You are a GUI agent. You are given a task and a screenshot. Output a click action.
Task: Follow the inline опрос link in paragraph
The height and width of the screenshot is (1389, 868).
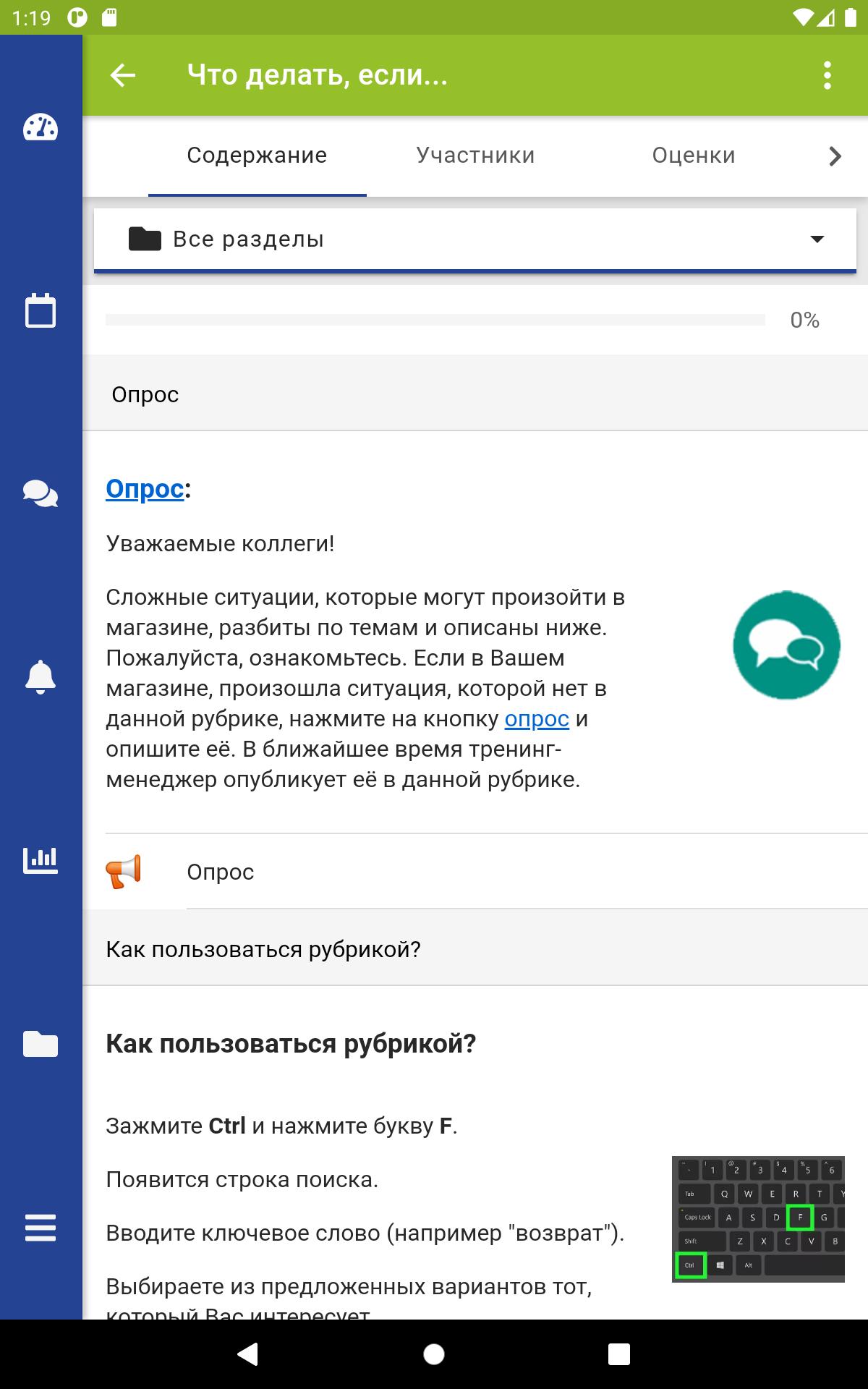537,719
